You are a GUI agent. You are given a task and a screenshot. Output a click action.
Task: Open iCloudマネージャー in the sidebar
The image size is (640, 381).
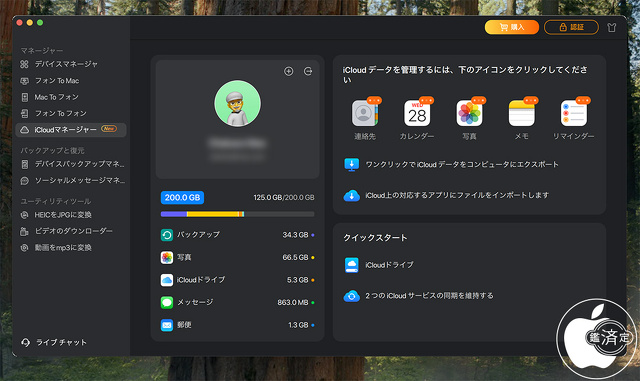71,130
